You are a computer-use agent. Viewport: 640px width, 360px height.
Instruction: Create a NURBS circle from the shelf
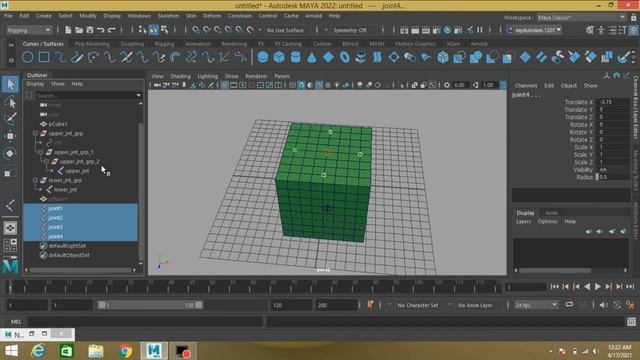(x=27, y=57)
